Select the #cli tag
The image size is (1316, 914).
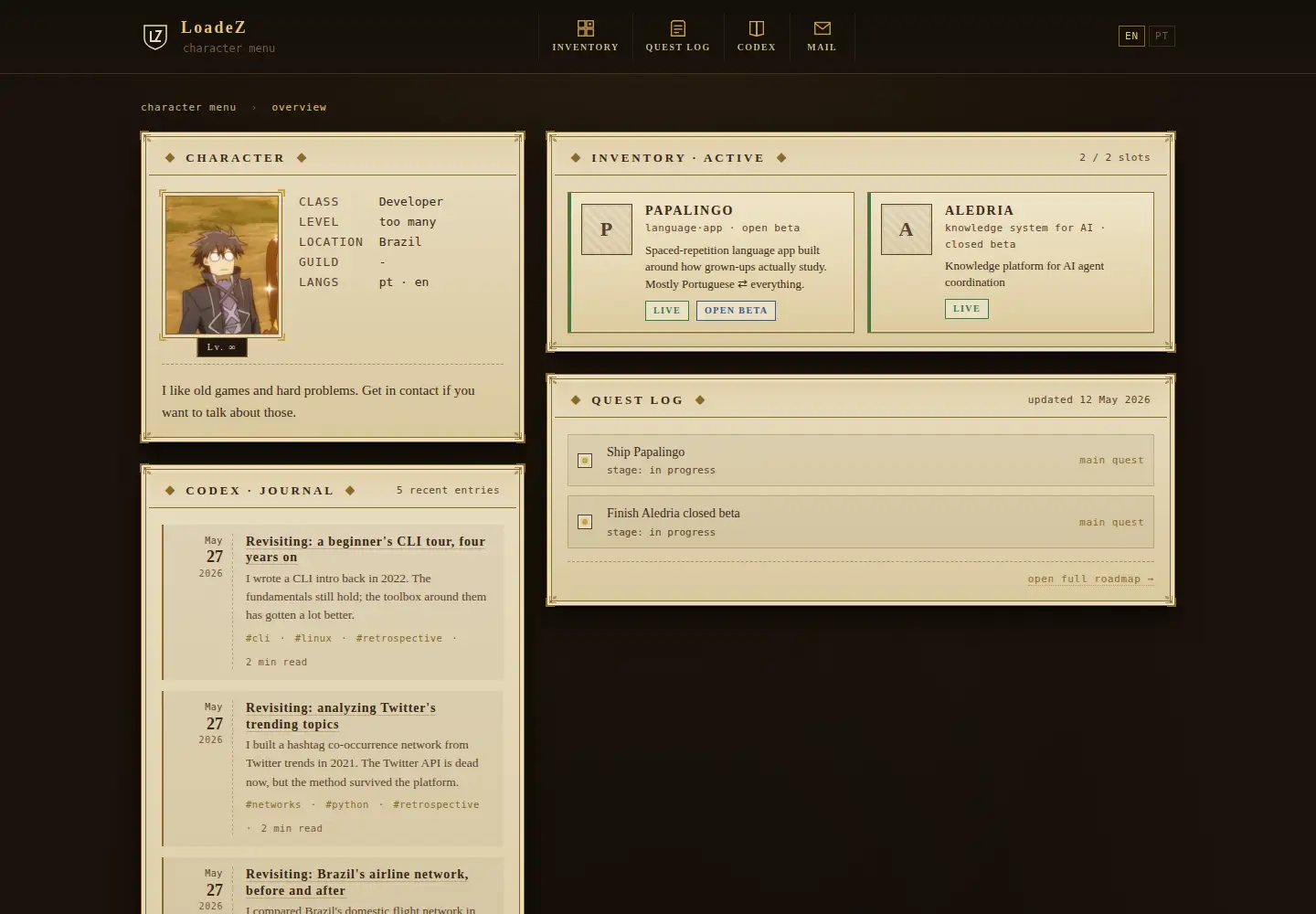(258, 638)
